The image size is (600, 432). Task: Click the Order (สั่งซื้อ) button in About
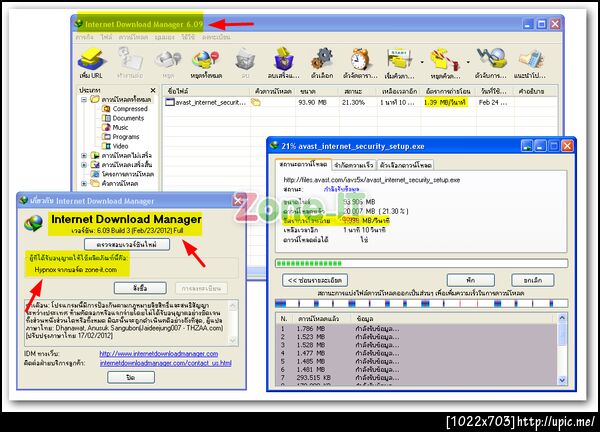pos(140,288)
